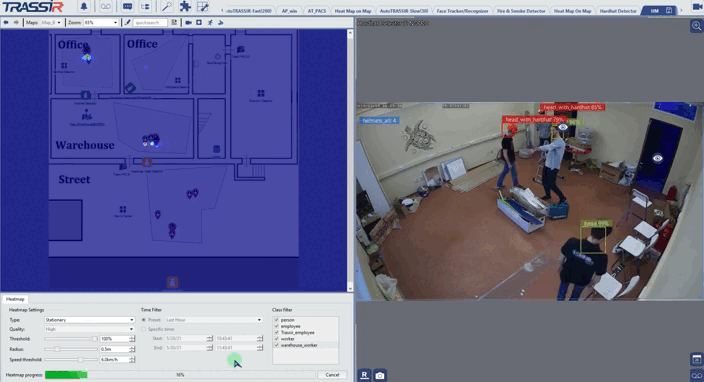704x382 pixels.
Task: Switch to the Fire & Smoke Detector tab
Action: coord(521,11)
